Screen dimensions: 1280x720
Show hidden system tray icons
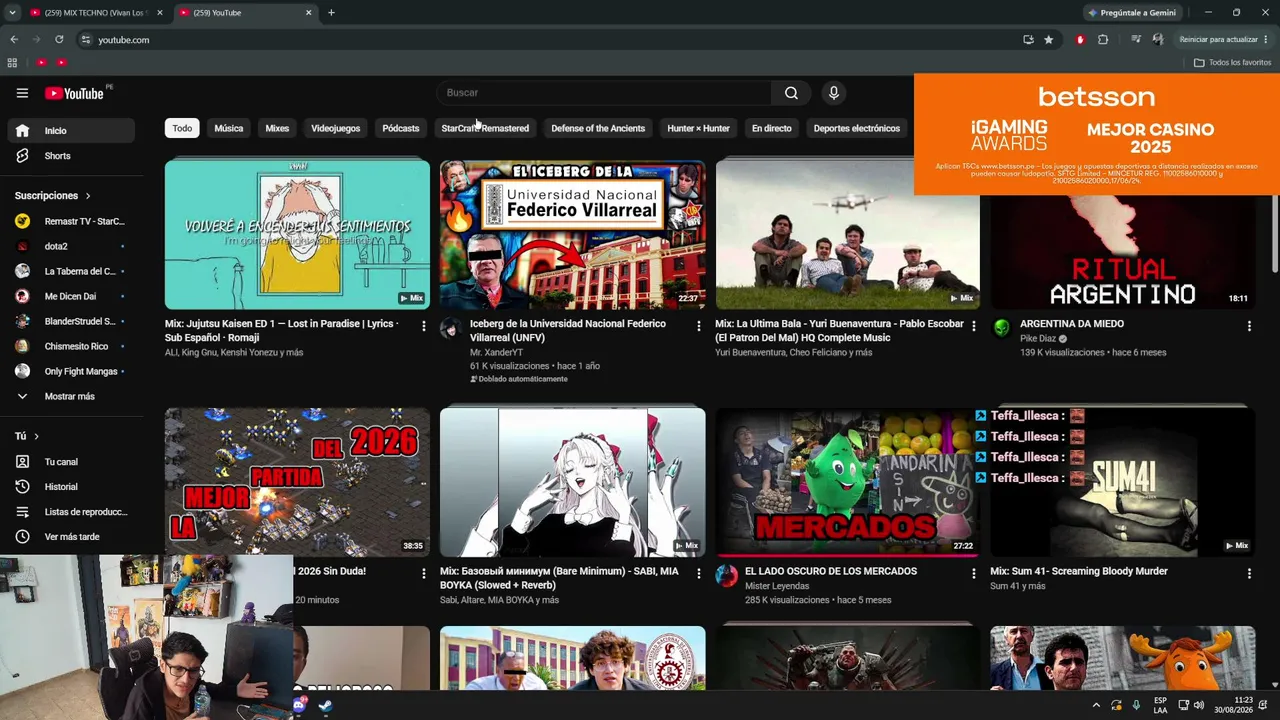[1096, 705]
